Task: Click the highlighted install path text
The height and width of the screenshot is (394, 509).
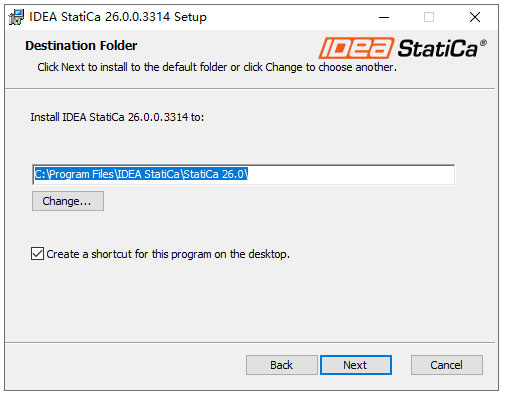Action: [141, 174]
